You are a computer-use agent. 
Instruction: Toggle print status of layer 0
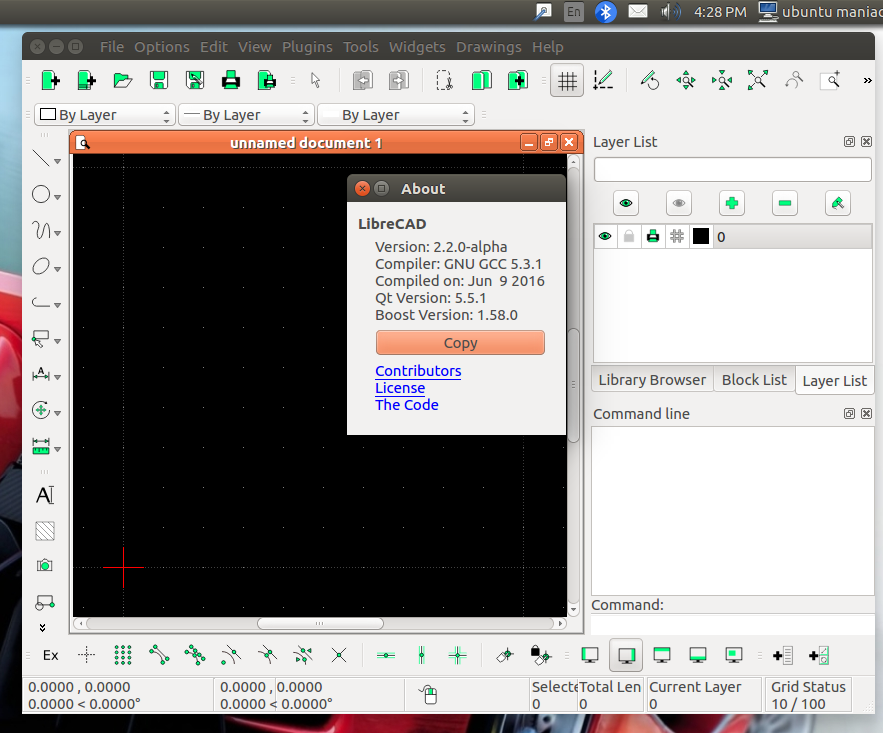pos(653,236)
